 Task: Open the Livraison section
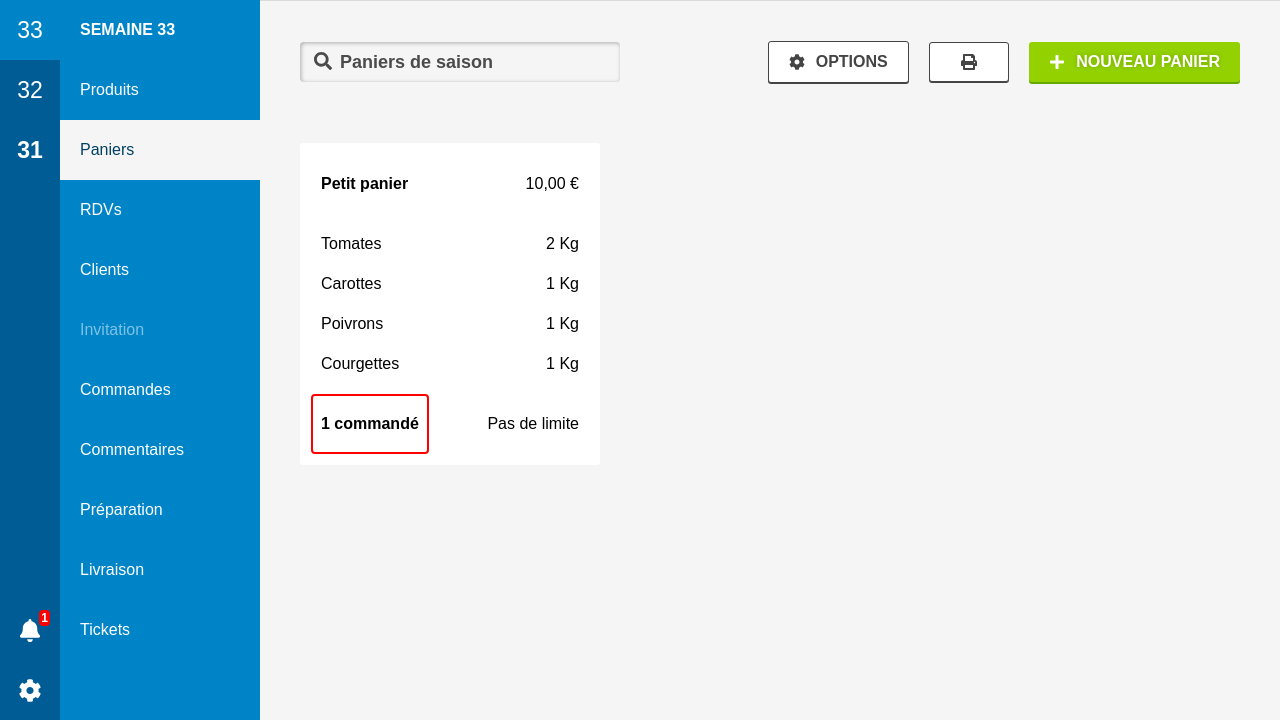tap(112, 570)
